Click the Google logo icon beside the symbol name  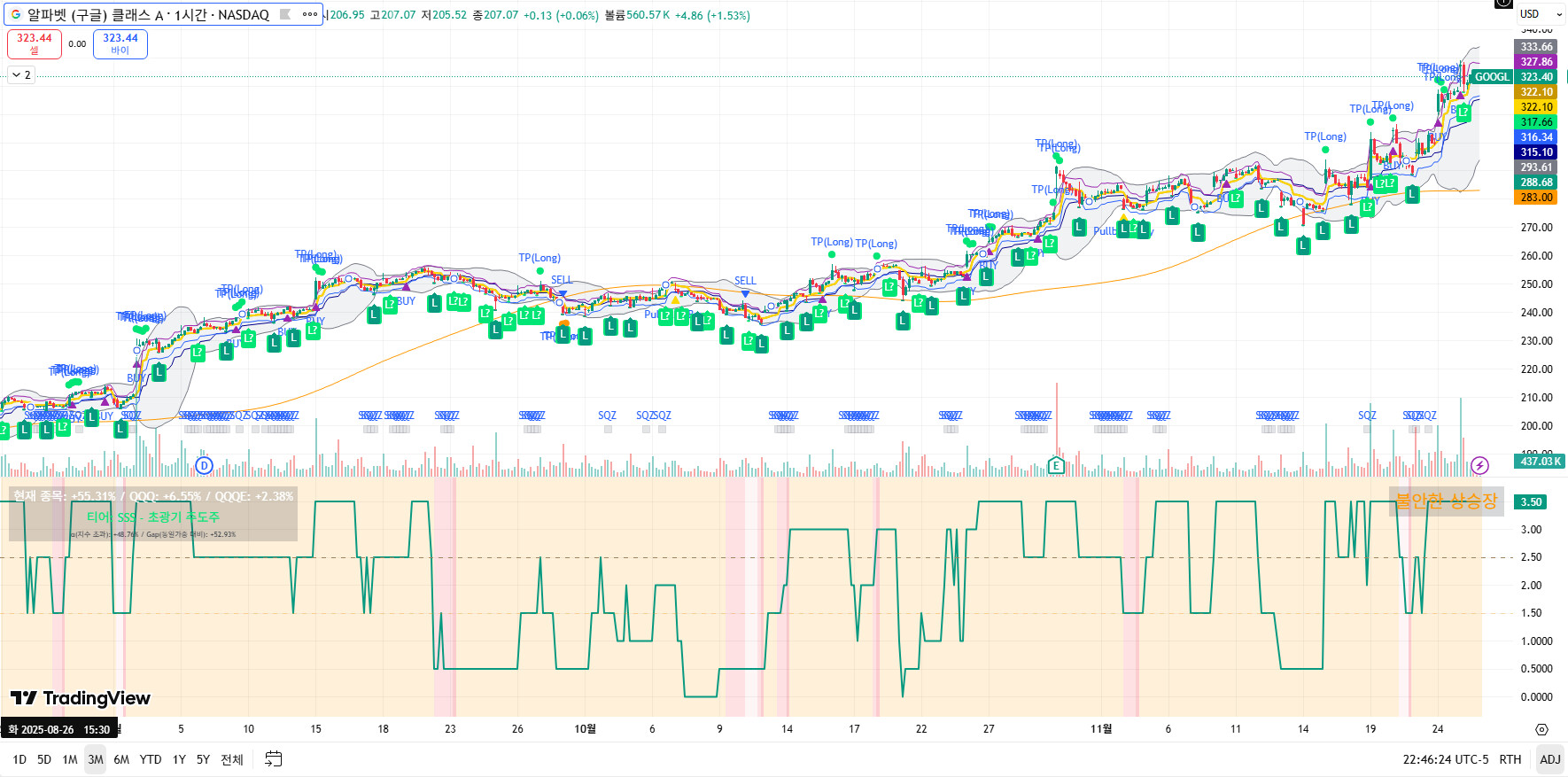[16, 14]
